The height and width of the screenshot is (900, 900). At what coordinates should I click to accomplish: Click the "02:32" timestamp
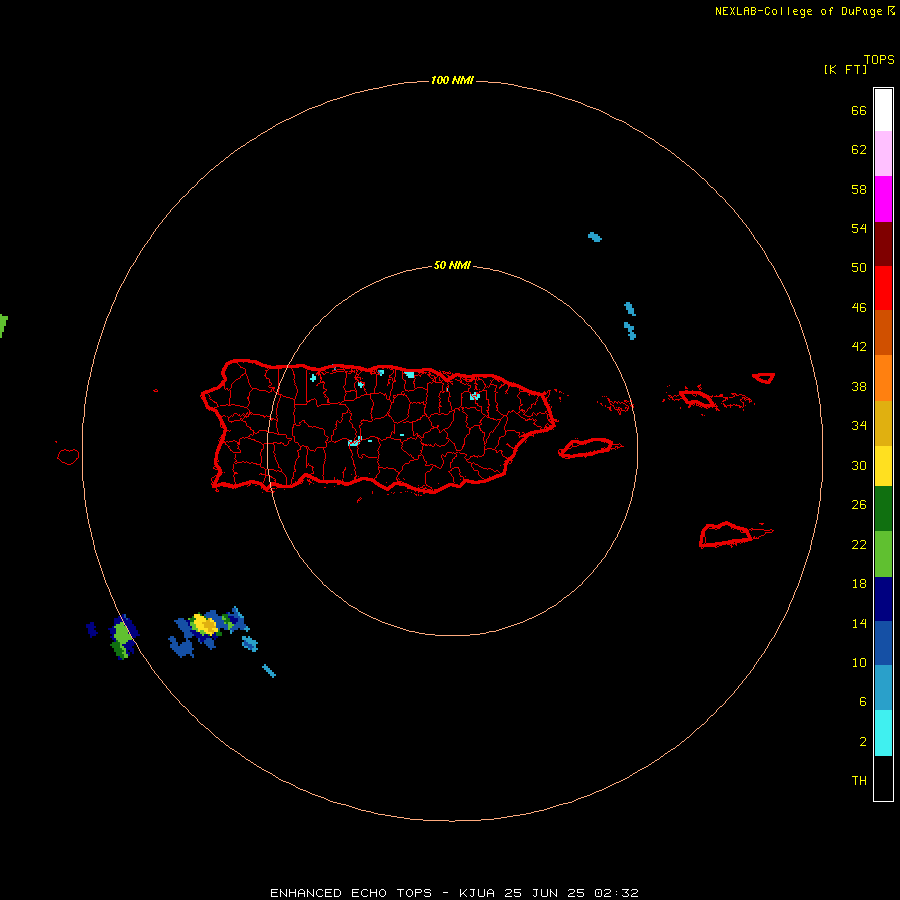616,893
